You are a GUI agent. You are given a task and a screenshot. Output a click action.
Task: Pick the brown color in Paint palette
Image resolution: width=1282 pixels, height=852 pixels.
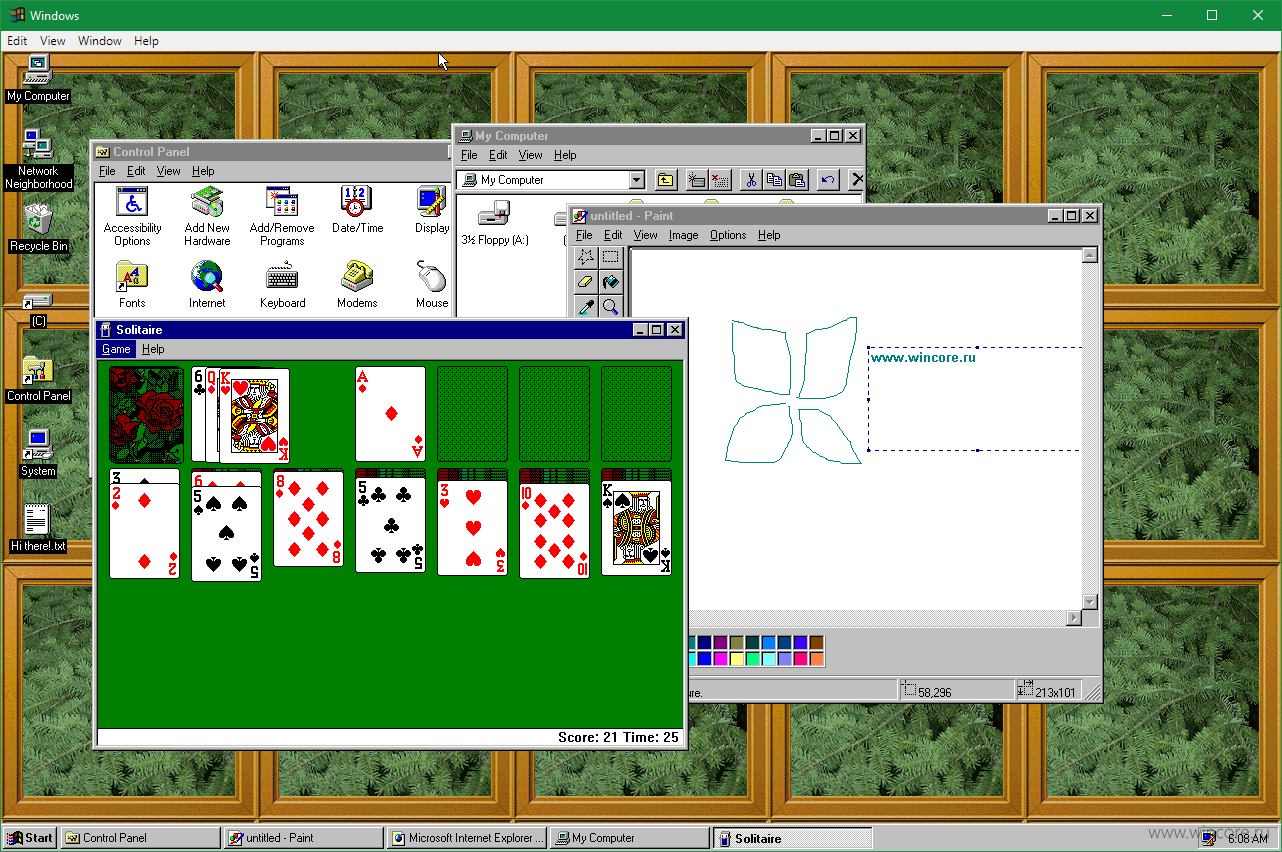(817, 642)
